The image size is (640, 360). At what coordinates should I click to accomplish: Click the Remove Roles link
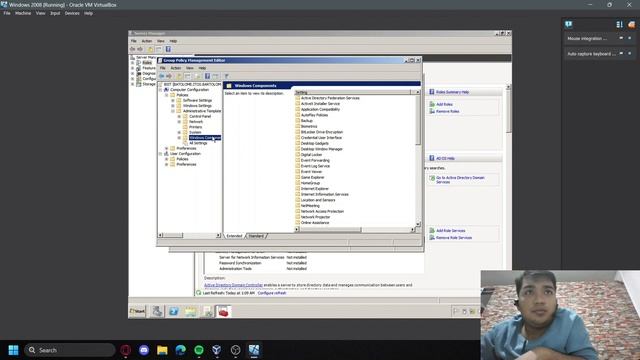(447, 111)
